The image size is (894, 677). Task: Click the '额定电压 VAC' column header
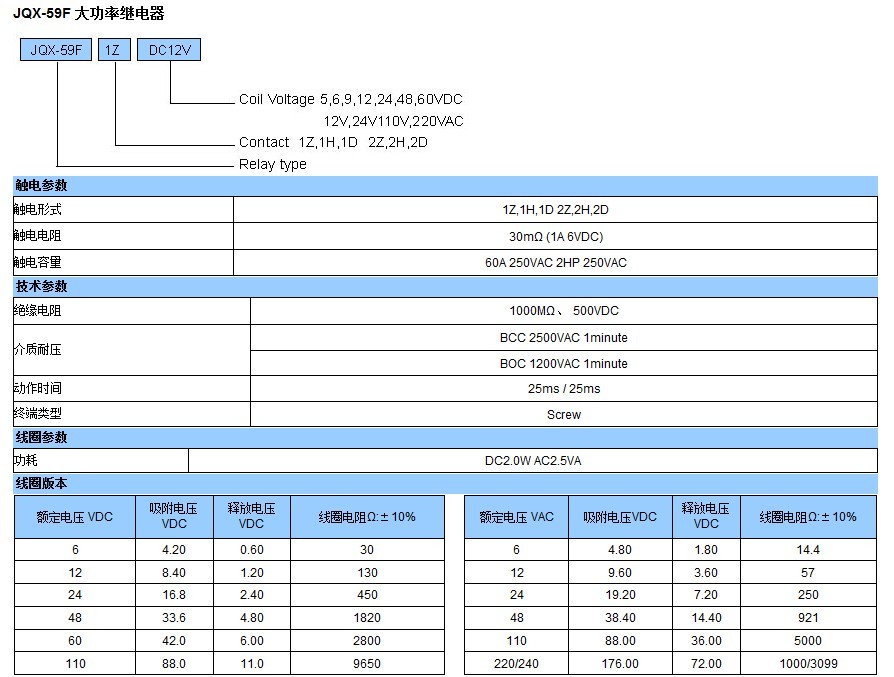(517, 517)
